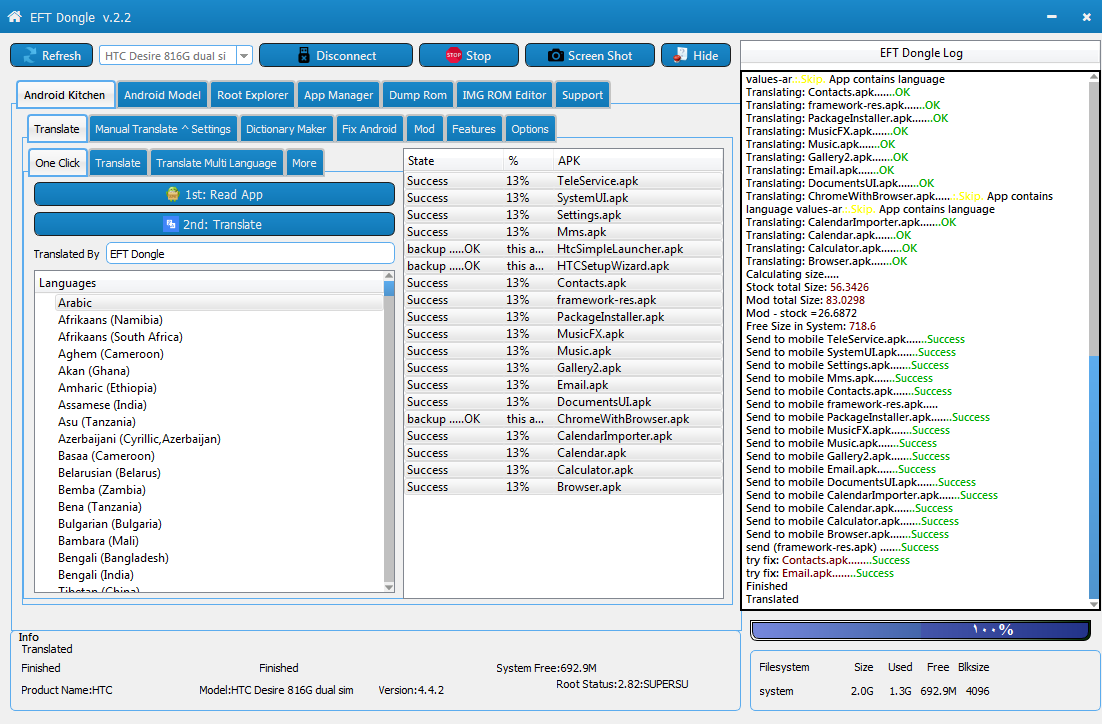This screenshot has height=724, width=1102.
Task: Select the Mms.apk row
Action: pyautogui.click(x=564, y=232)
